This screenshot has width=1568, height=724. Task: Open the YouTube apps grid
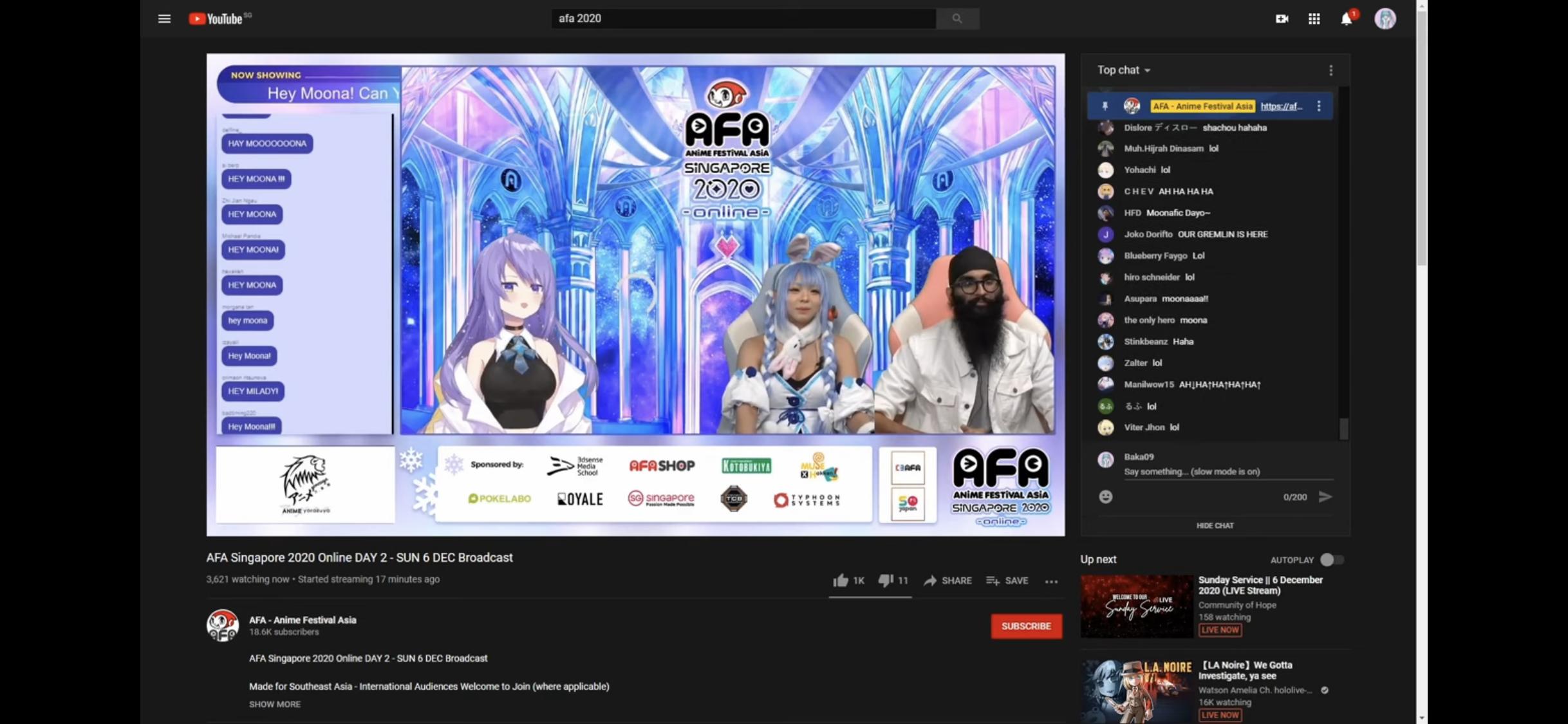coord(1314,19)
